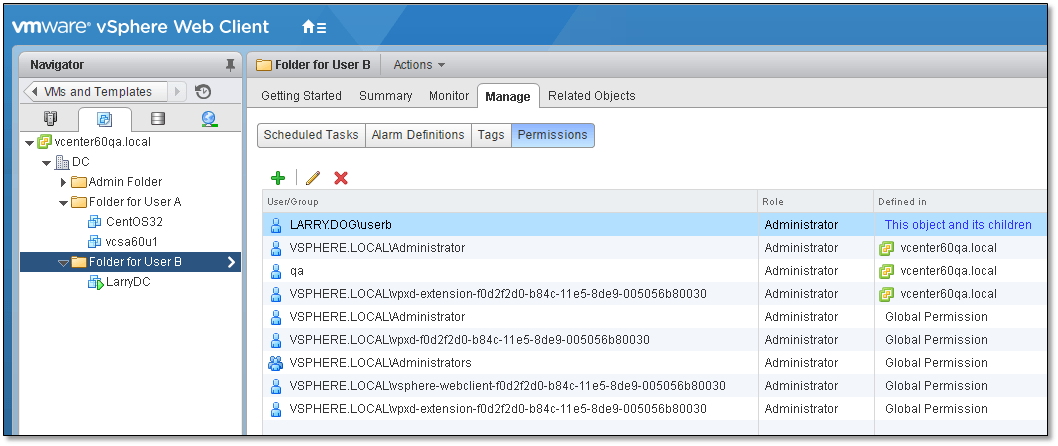Screen dimensions: 1058x446
Task: Switch to Hosts and Clusters inventory tab
Action: pos(51,119)
